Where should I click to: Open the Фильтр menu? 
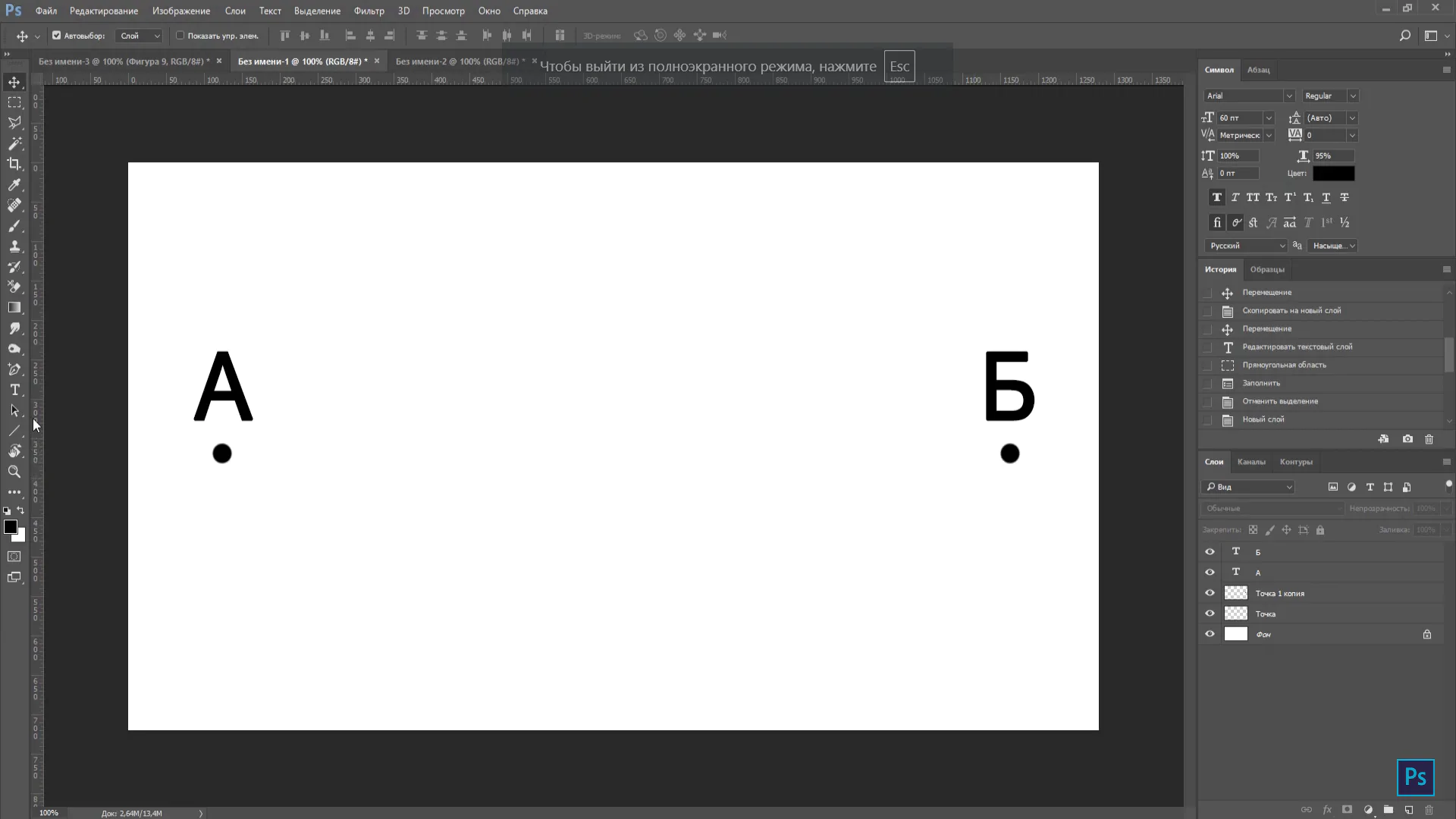(x=369, y=11)
